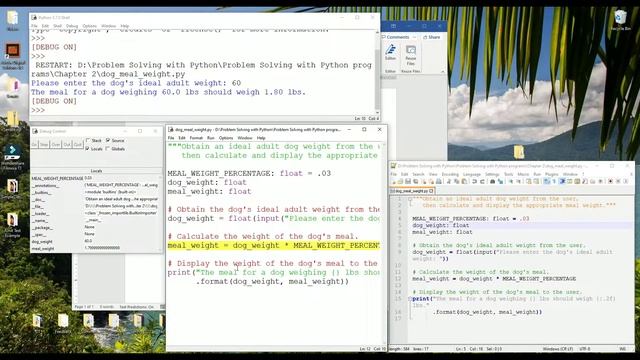
Task: Click Cut icon in Notepad++ toolbar
Action: [x=449, y=181]
